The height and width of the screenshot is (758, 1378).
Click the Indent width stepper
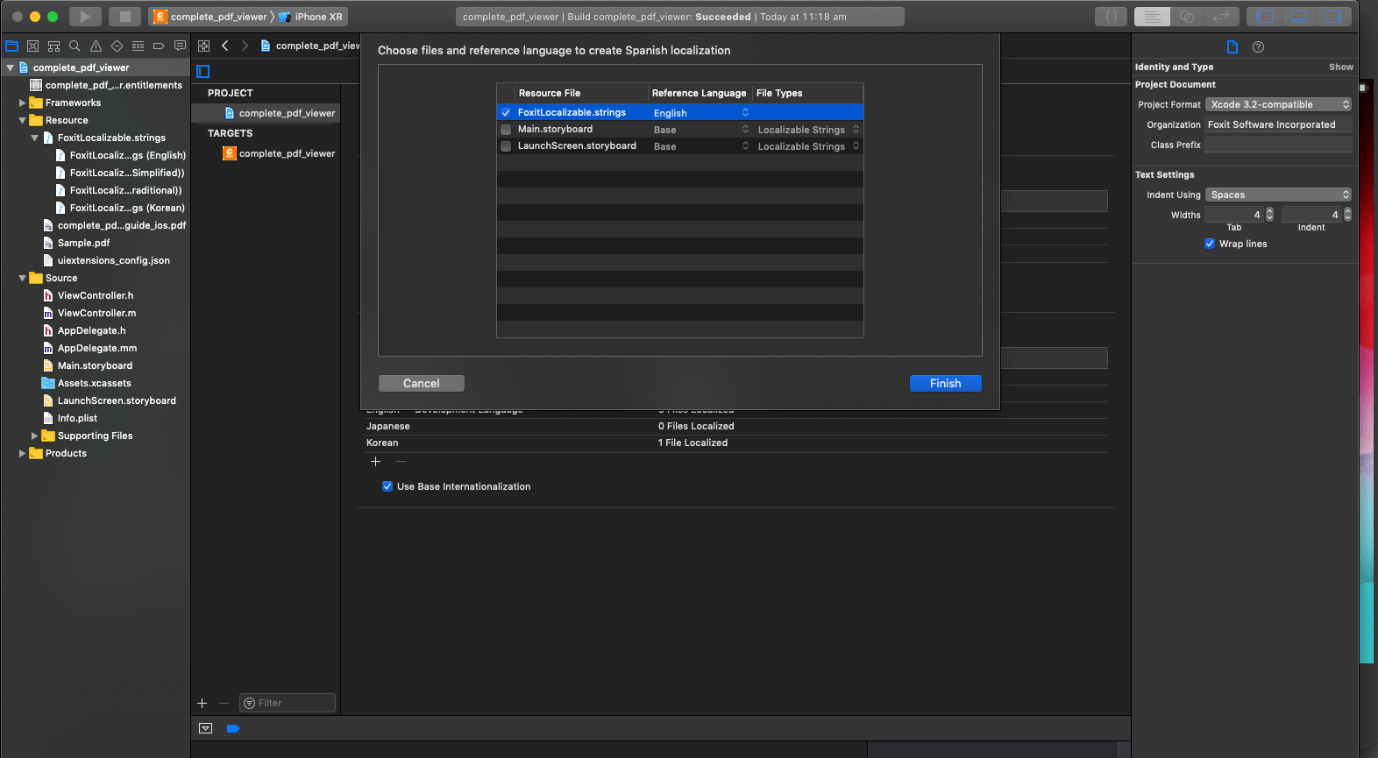[1347, 215]
